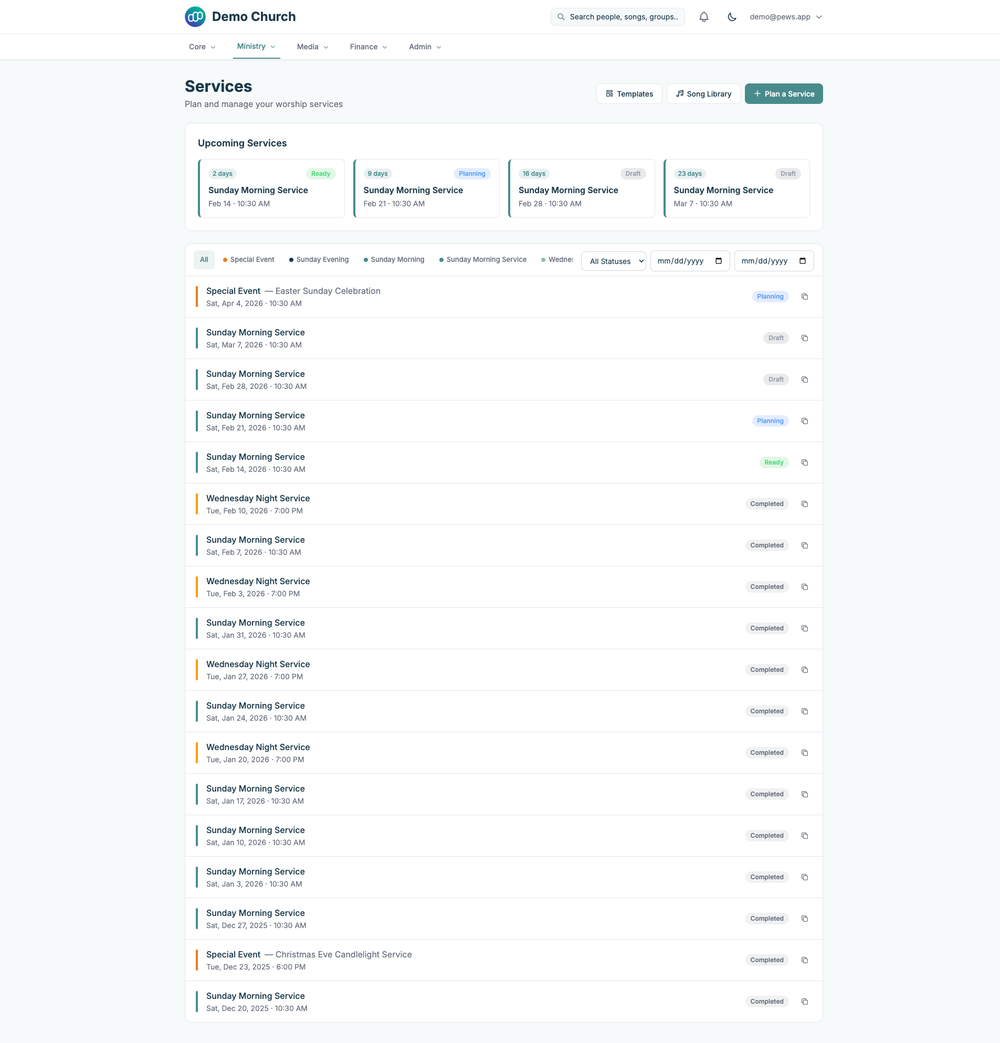This screenshot has height=1043, width=1000.
Task: Duplicate the Feb 28, 2026 Sunday service
Action: pyautogui.click(x=804, y=380)
